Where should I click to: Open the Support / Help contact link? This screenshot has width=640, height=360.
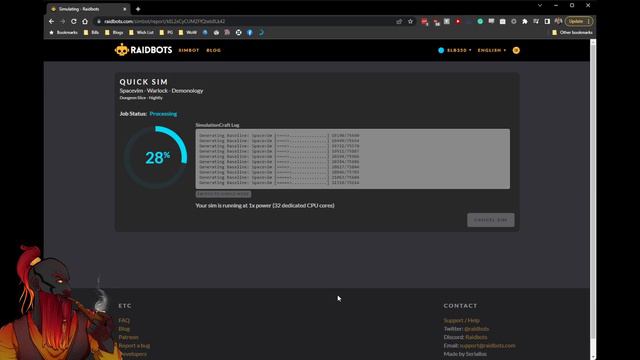click(462, 320)
